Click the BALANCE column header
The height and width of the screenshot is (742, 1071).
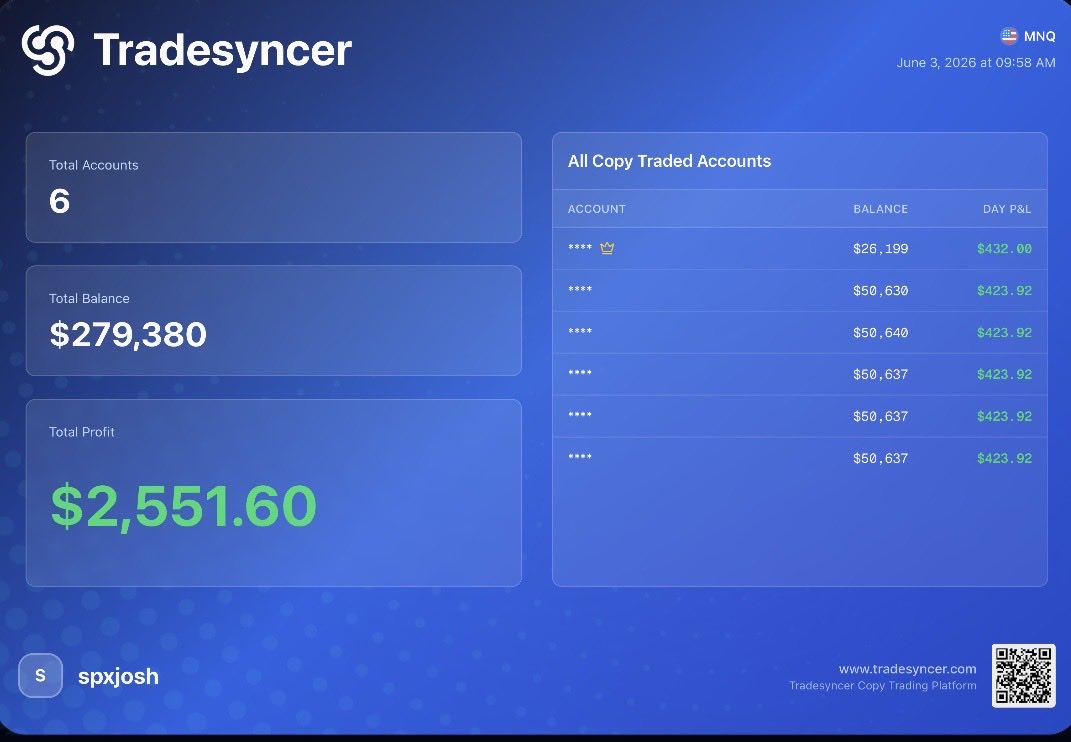(x=880, y=209)
